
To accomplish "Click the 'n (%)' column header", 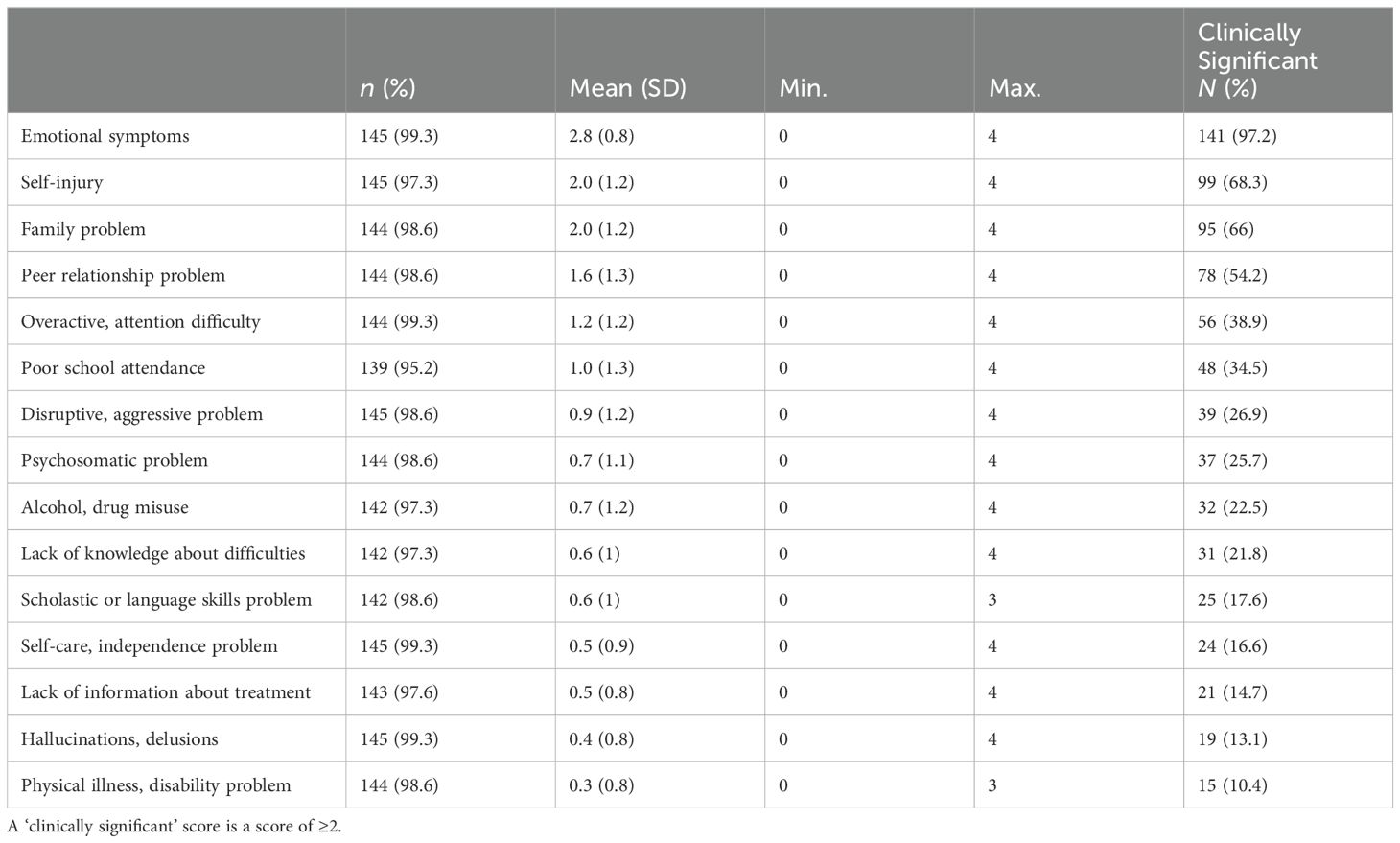I will tap(387, 88).
